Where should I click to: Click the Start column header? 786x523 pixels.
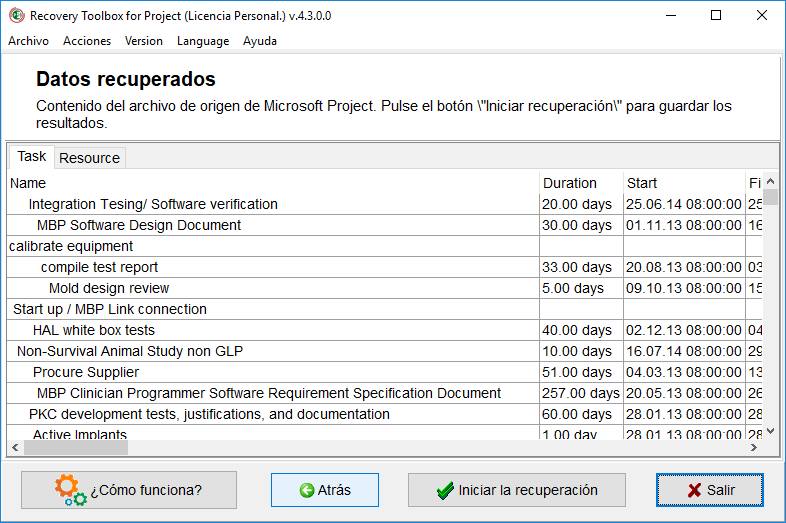(x=684, y=183)
